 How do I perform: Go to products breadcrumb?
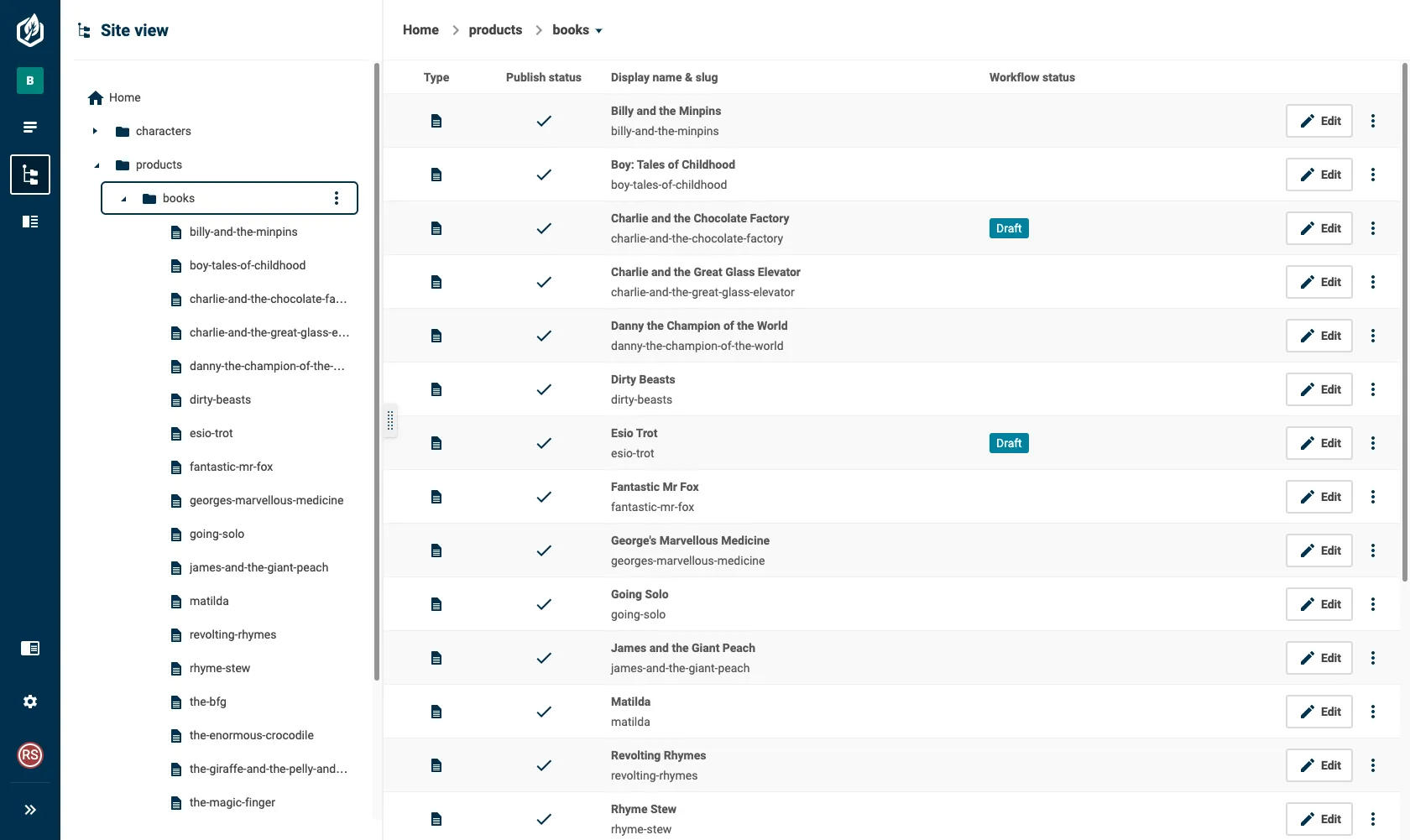pos(495,30)
